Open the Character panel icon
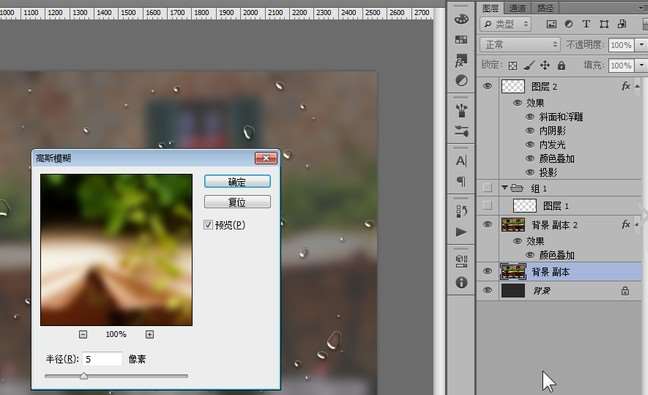648x395 pixels. (461, 161)
